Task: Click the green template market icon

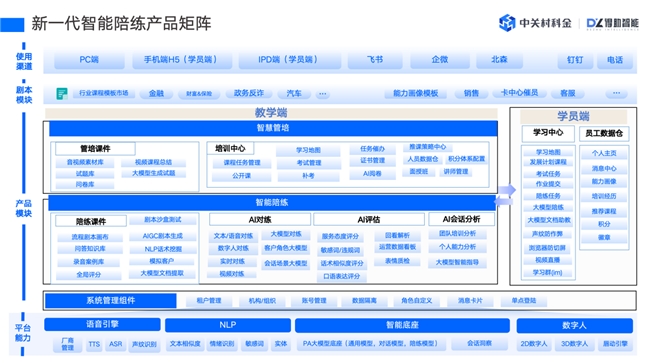Action: (62, 94)
